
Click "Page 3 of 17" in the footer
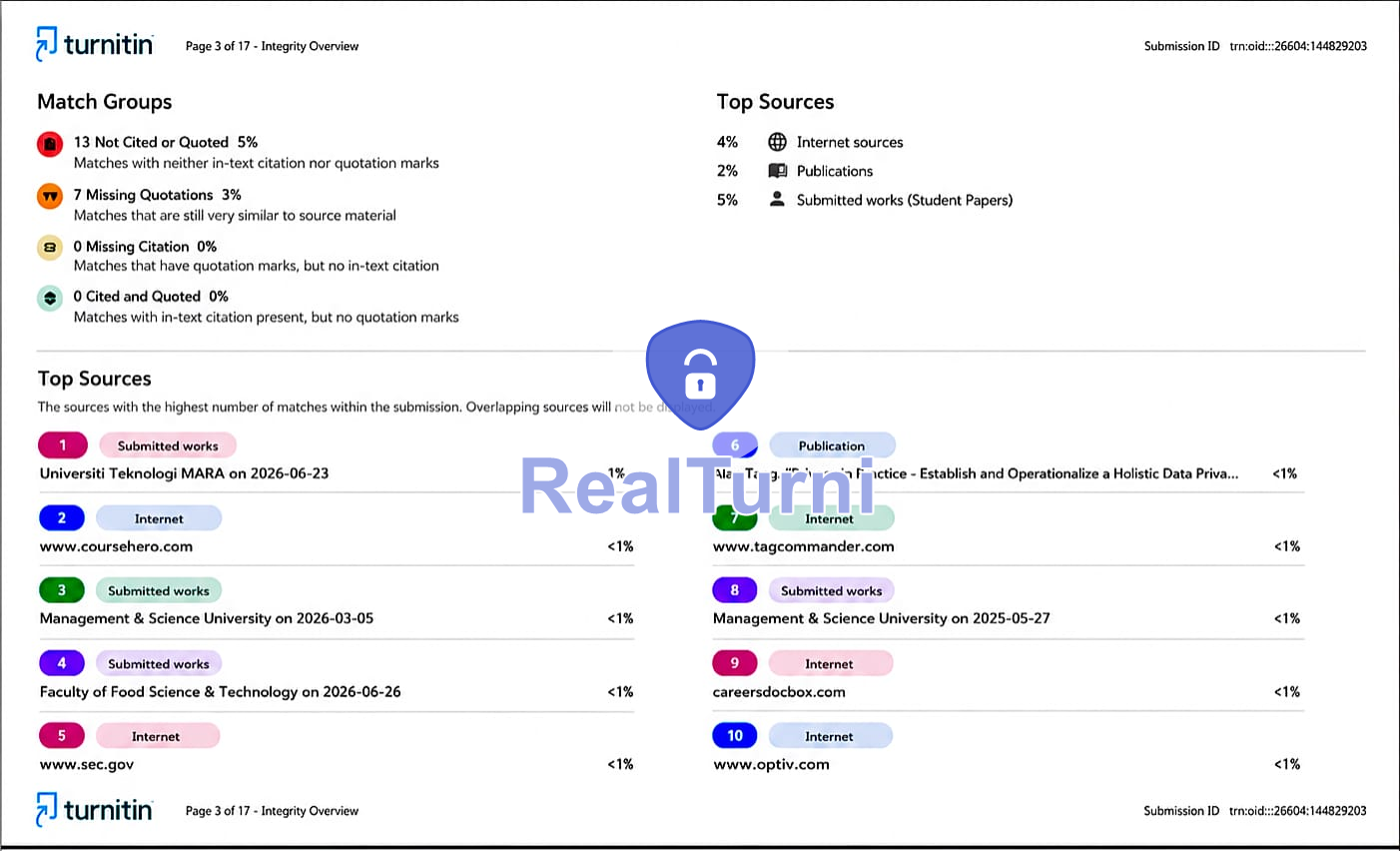pyautogui.click(x=219, y=811)
